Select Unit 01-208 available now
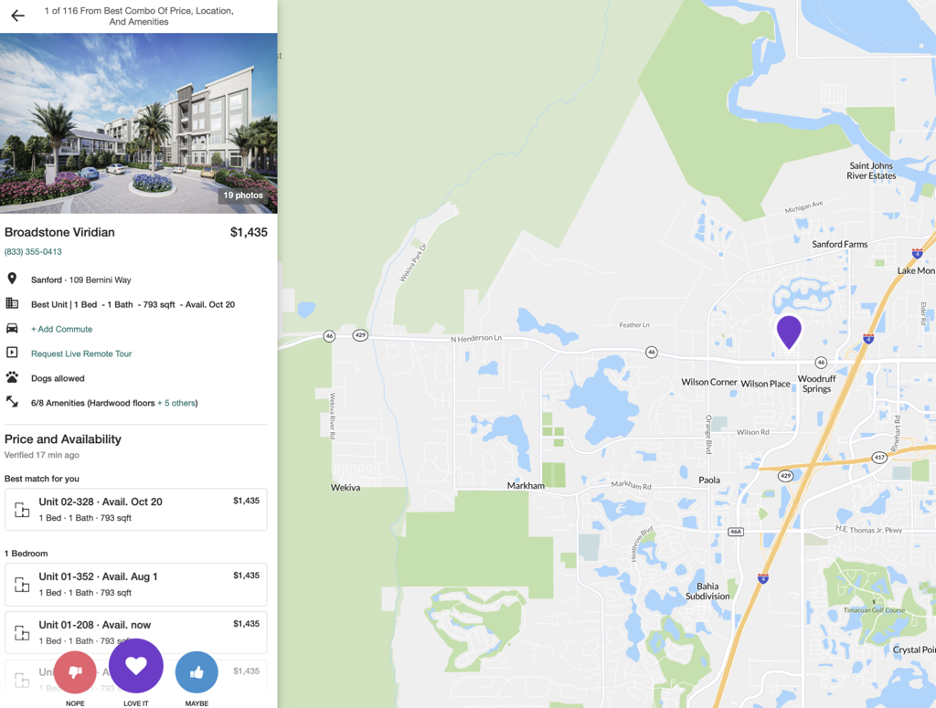The height and width of the screenshot is (708, 936). click(136, 632)
